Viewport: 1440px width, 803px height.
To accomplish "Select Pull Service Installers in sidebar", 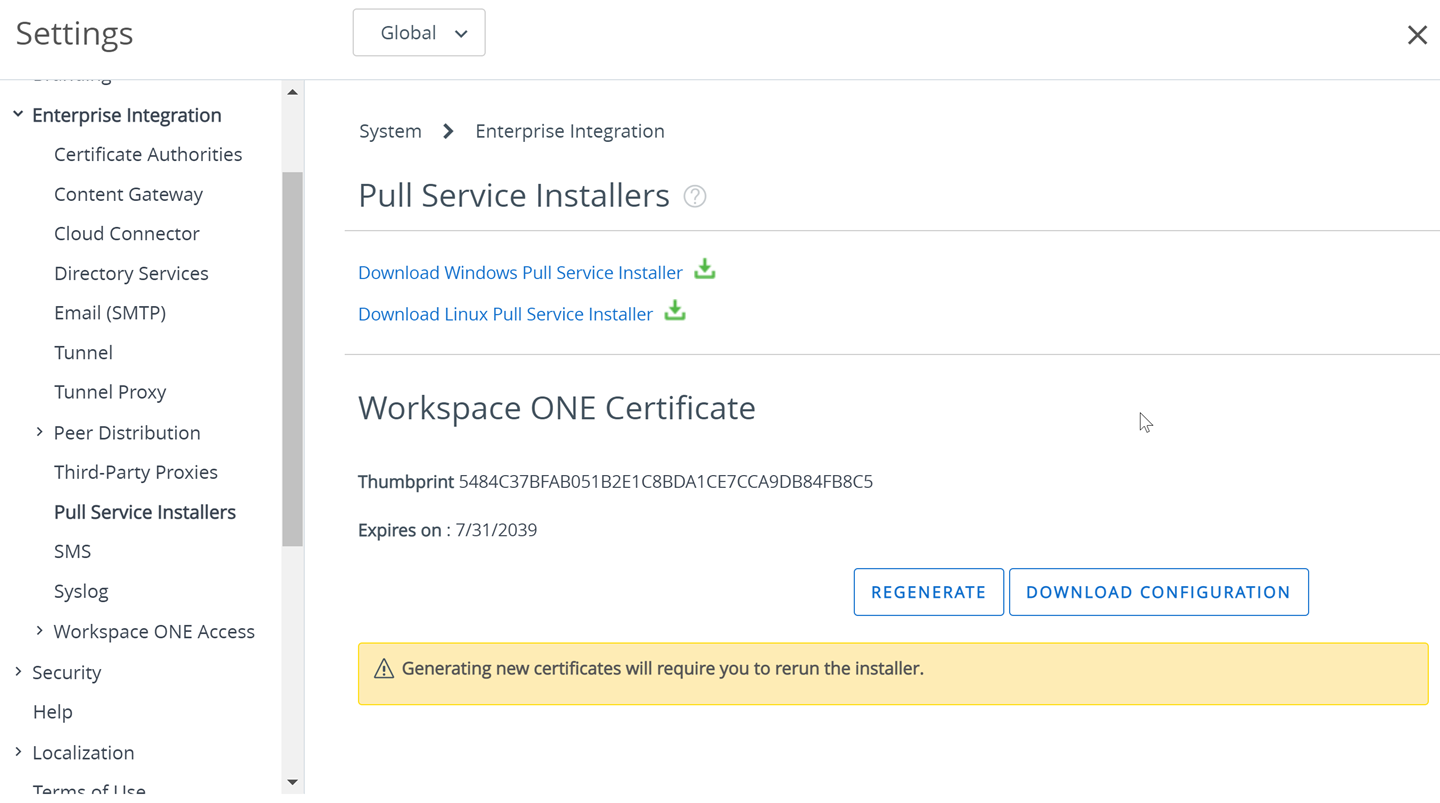I will coord(145,512).
